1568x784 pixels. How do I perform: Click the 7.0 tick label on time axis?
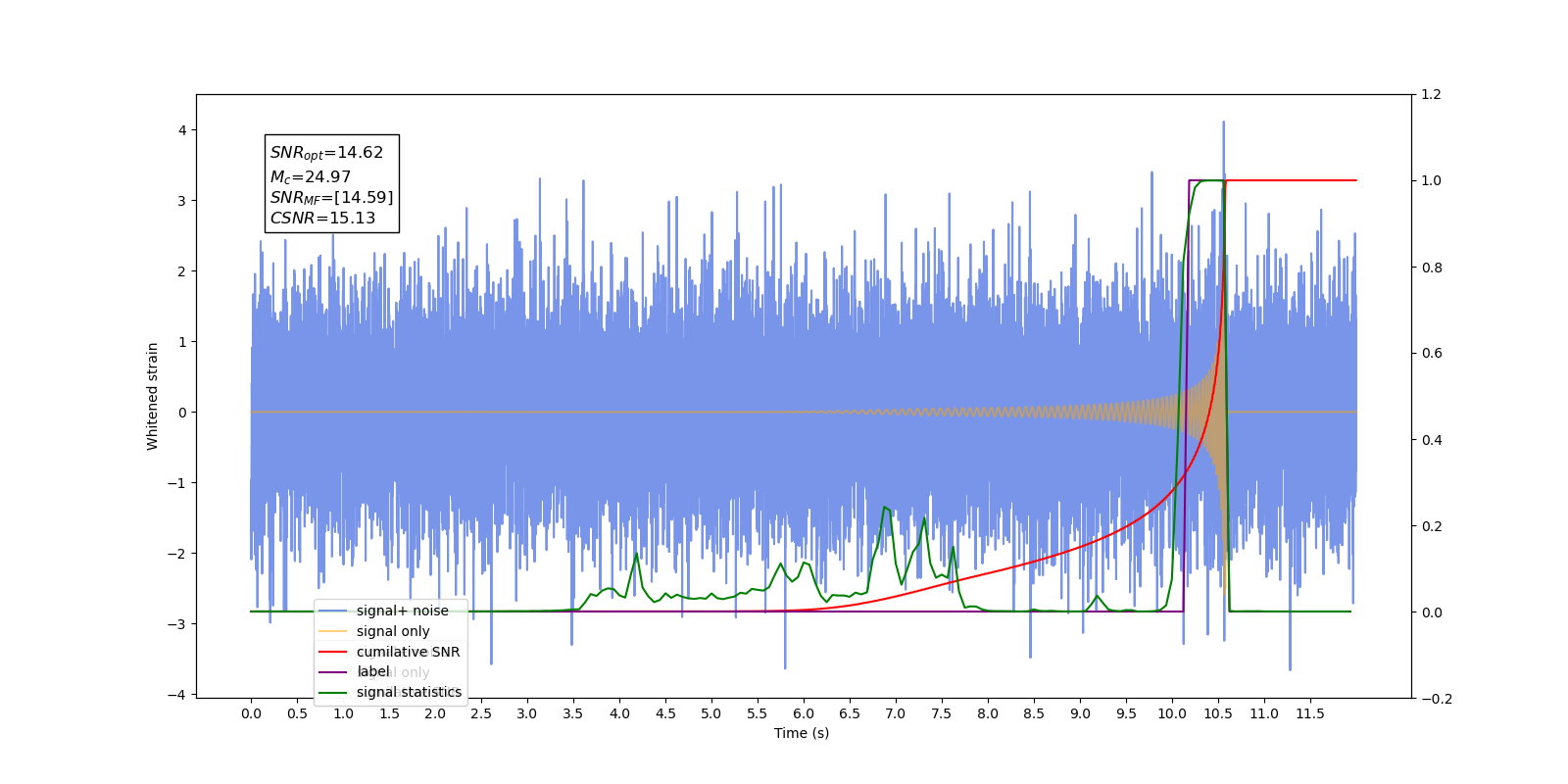tap(896, 713)
